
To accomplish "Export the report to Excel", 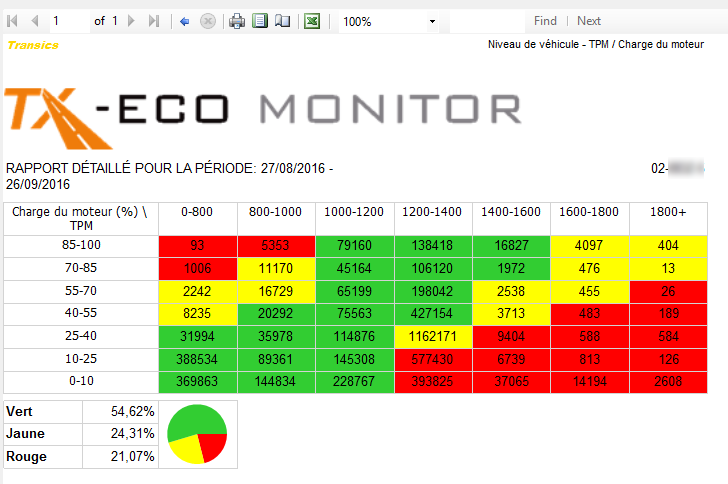I will pyautogui.click(x=312, y=21).
